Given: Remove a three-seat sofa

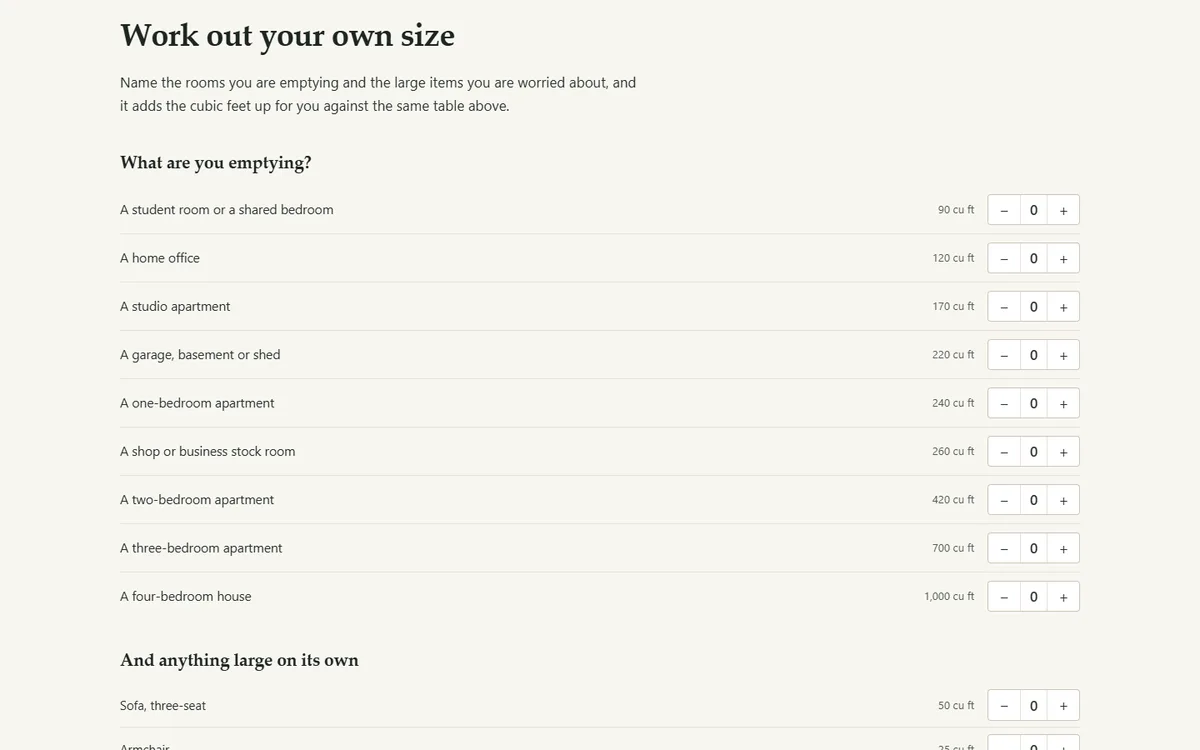Looking at the screenshot, I should (1004, 706).
